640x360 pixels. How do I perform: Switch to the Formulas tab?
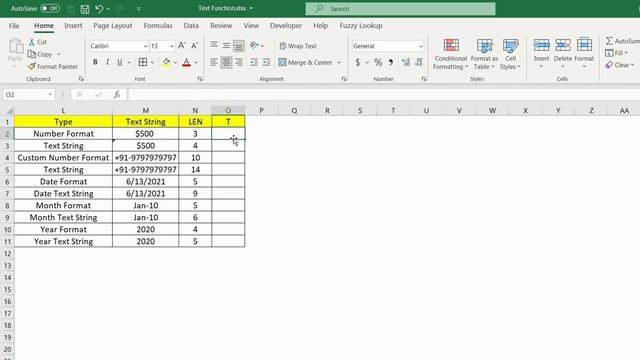[158, 25]
